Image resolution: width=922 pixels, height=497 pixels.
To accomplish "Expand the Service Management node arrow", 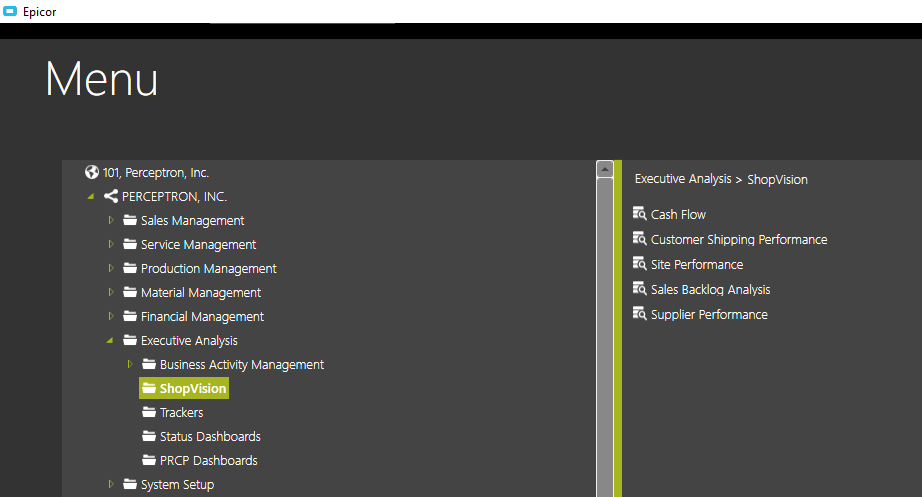I will pyautogui.click(x=111, y=244).
